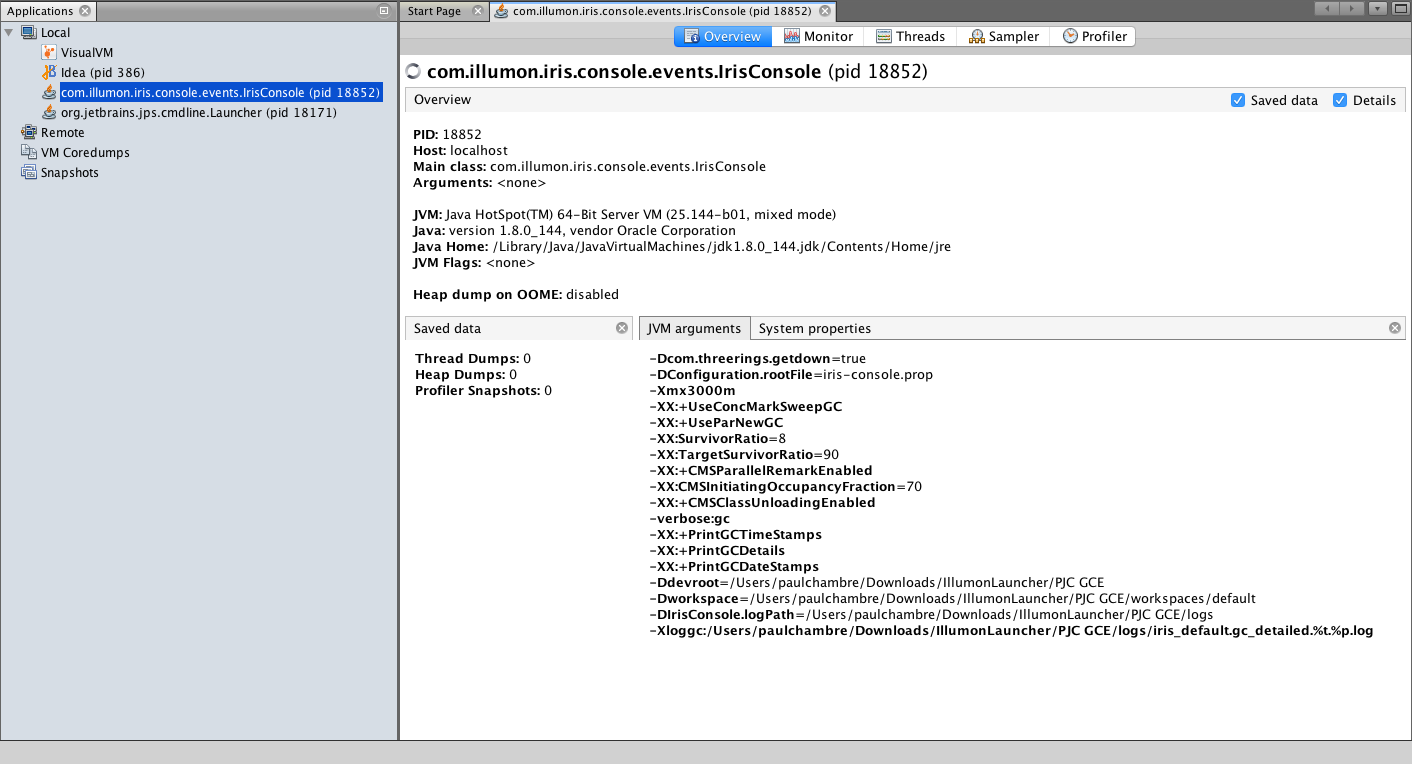1412x764 pixels.
Task: Click the JVM: Java HotSpot line
Action: (x=624, y=214)
